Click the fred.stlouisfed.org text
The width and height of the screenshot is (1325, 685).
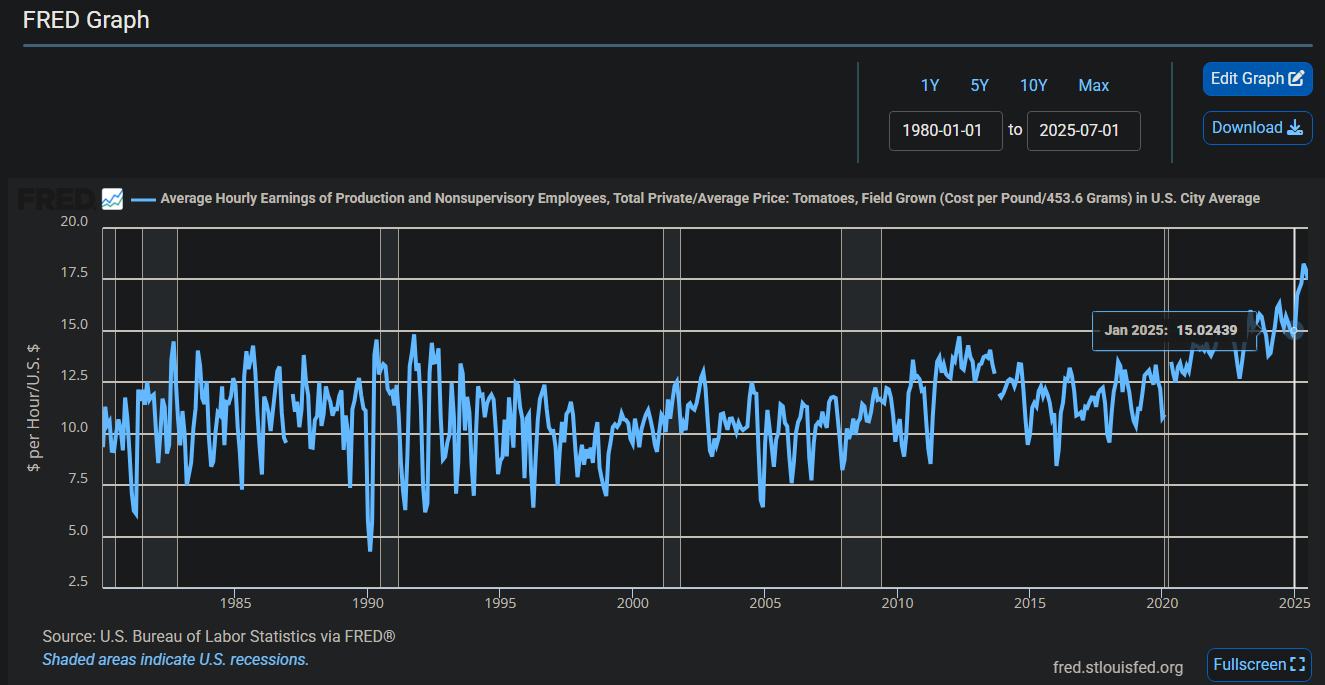tap(1118, 667)
